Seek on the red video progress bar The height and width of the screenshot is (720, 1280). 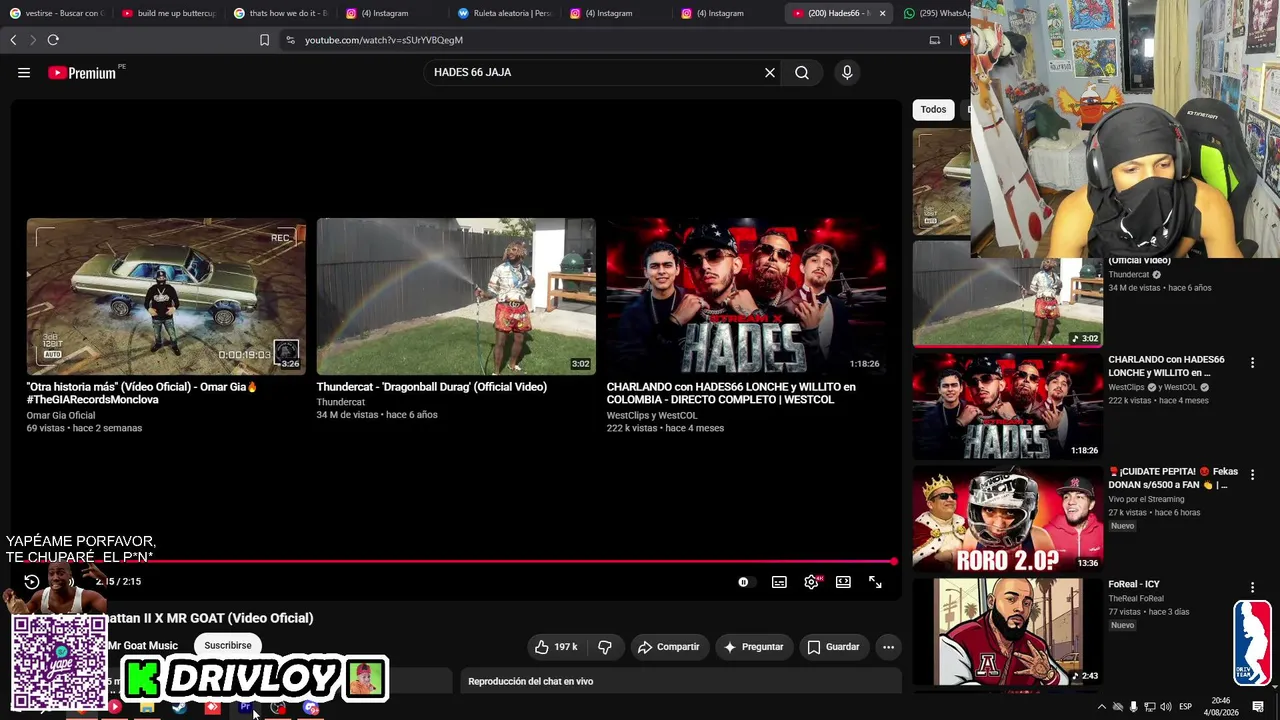pyautogui.click(x=455, y=562)
